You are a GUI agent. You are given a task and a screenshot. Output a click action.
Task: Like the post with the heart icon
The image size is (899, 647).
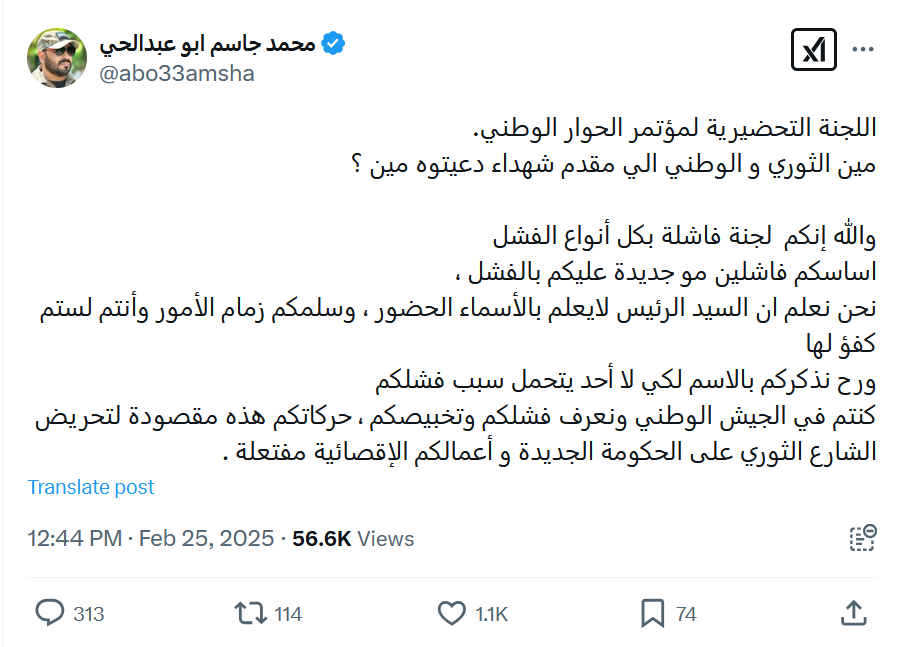[x=453, y=613]
